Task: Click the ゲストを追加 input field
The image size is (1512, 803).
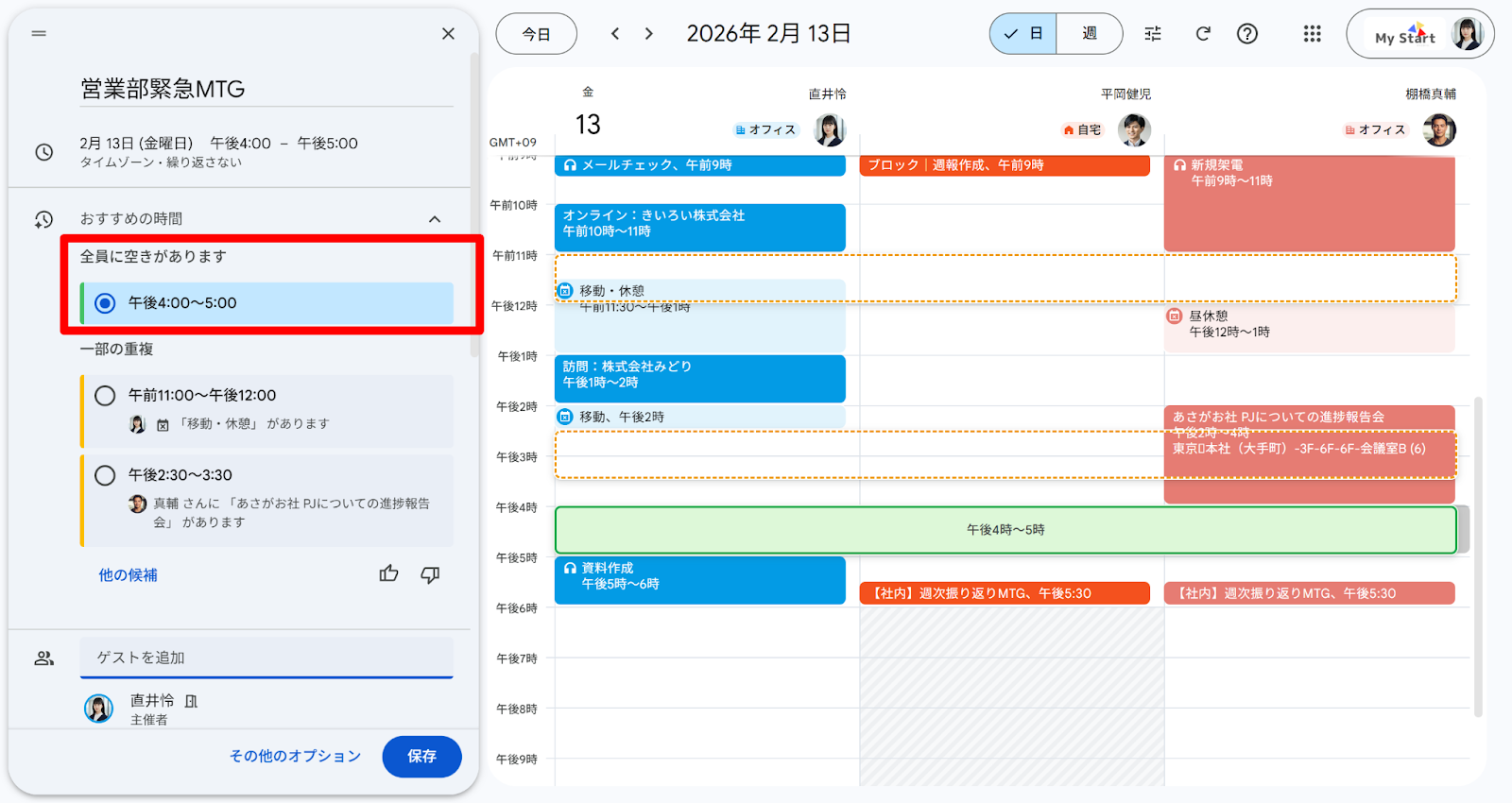Action: tap(266, 658)
